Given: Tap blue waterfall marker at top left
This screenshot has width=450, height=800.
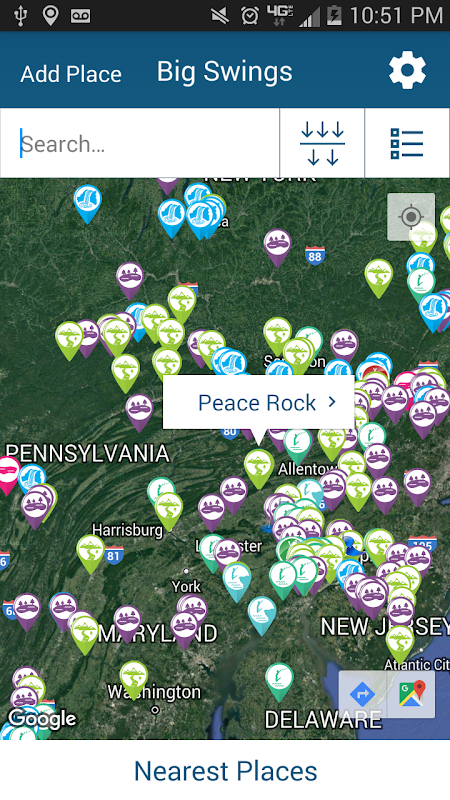Looking at the screenshot, I should pyautogui.click(x=87, y=204).
